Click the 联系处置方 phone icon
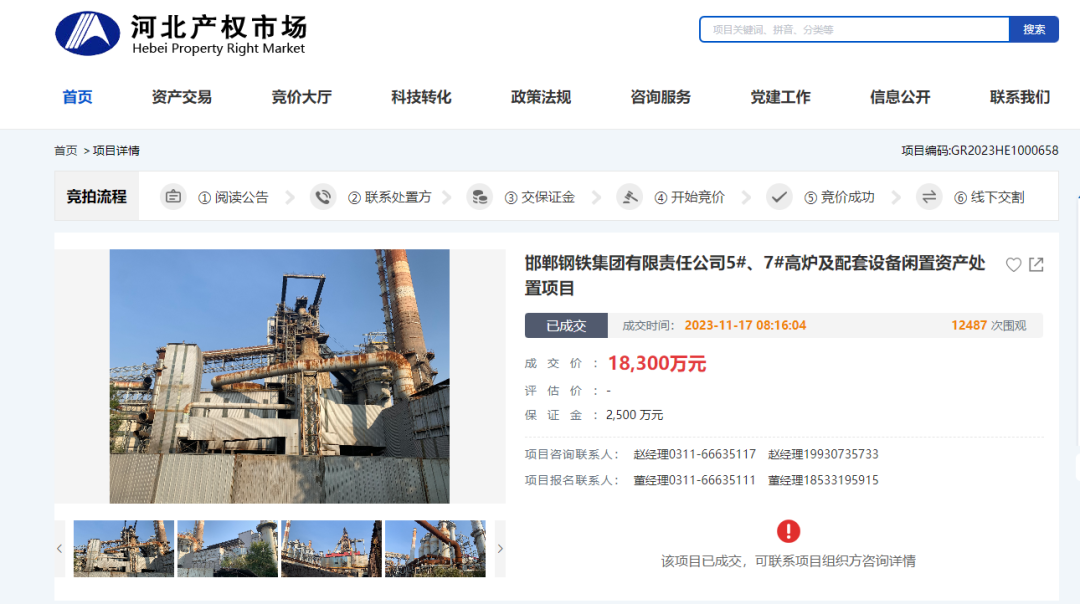 coord(322,197)
